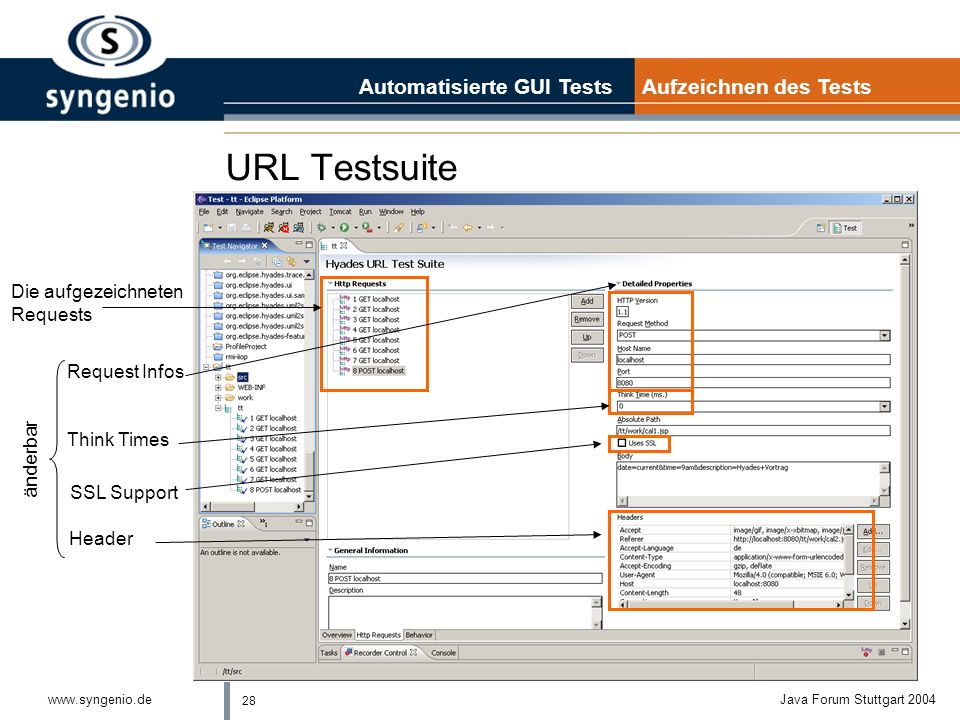
Task: Click the pencil-shaped toolbar icon
Action: pyautogui.click(x=399, y=228)
